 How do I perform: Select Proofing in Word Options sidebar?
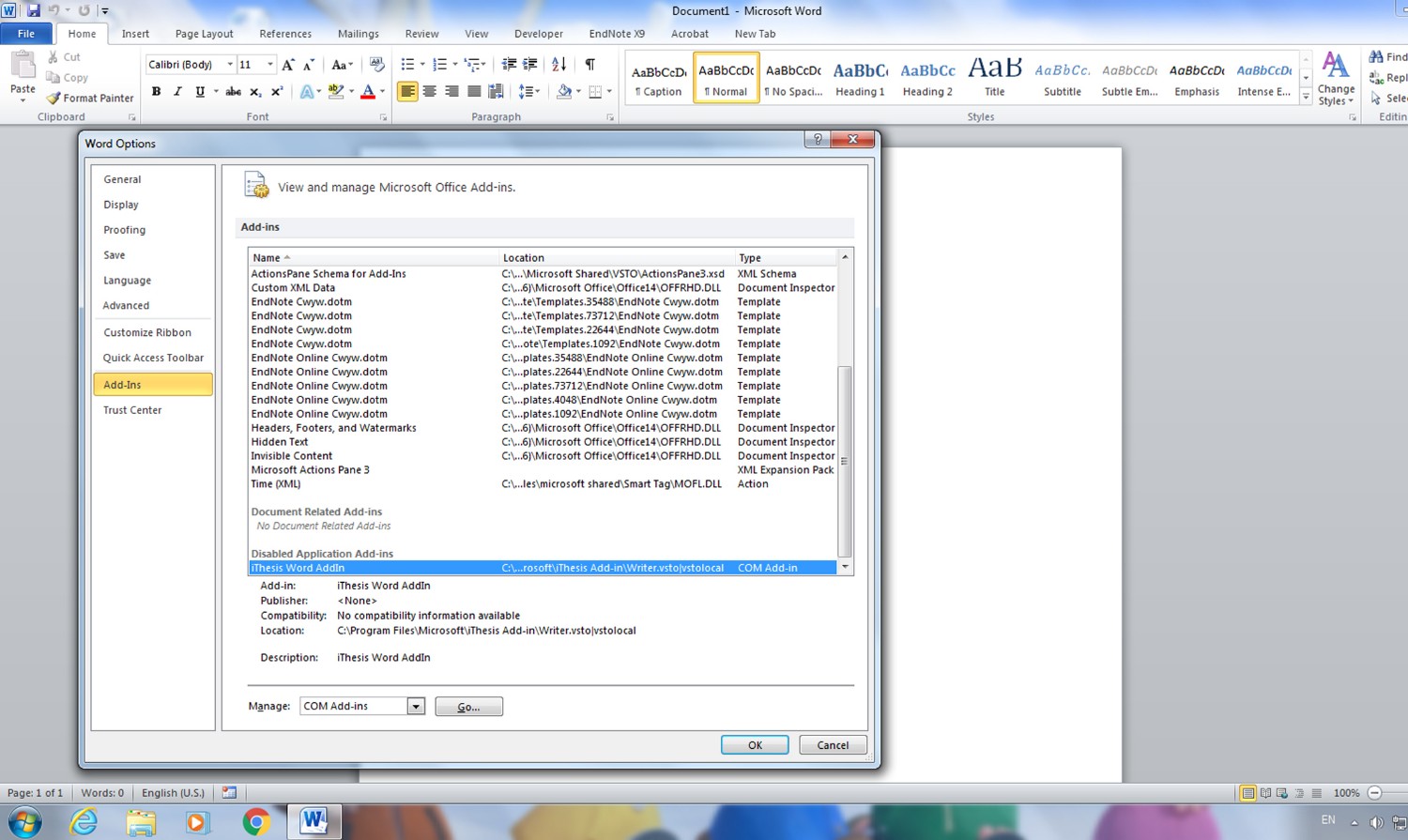pyautogui.click(x=125, y=230)
